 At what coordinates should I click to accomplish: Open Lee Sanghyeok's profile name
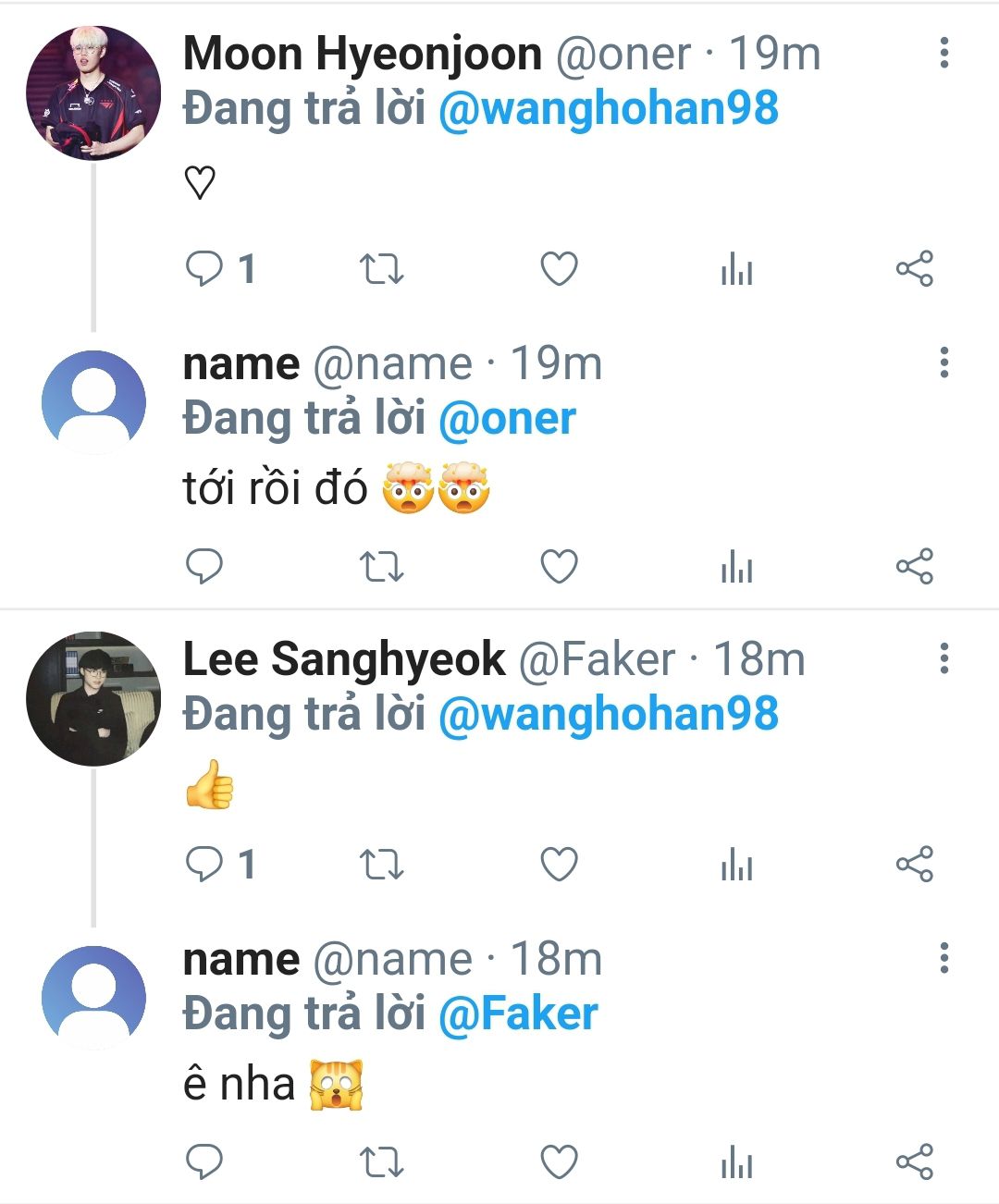[344, 659]
